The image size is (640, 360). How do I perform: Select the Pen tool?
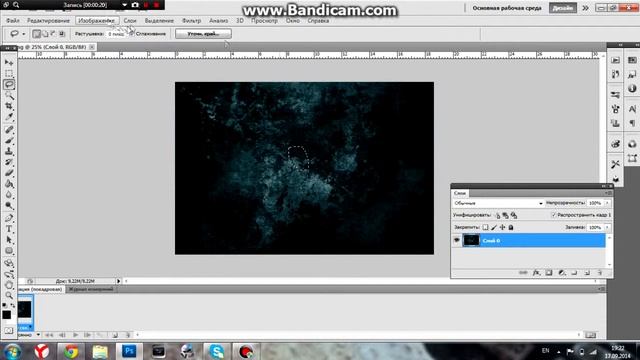pyautogui.click(x=9, y=218)
